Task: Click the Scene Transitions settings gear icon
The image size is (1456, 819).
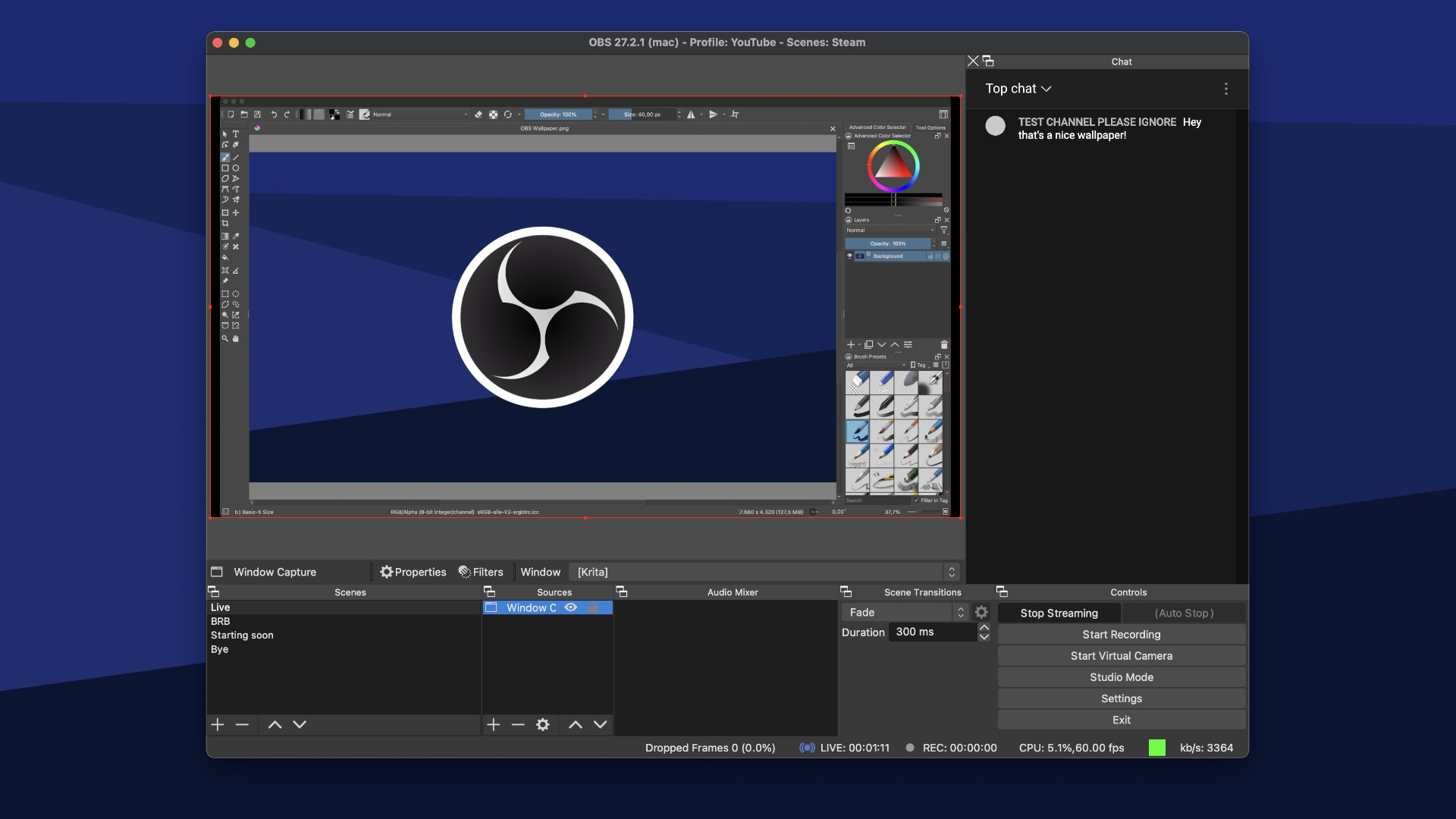Action: 981,612
